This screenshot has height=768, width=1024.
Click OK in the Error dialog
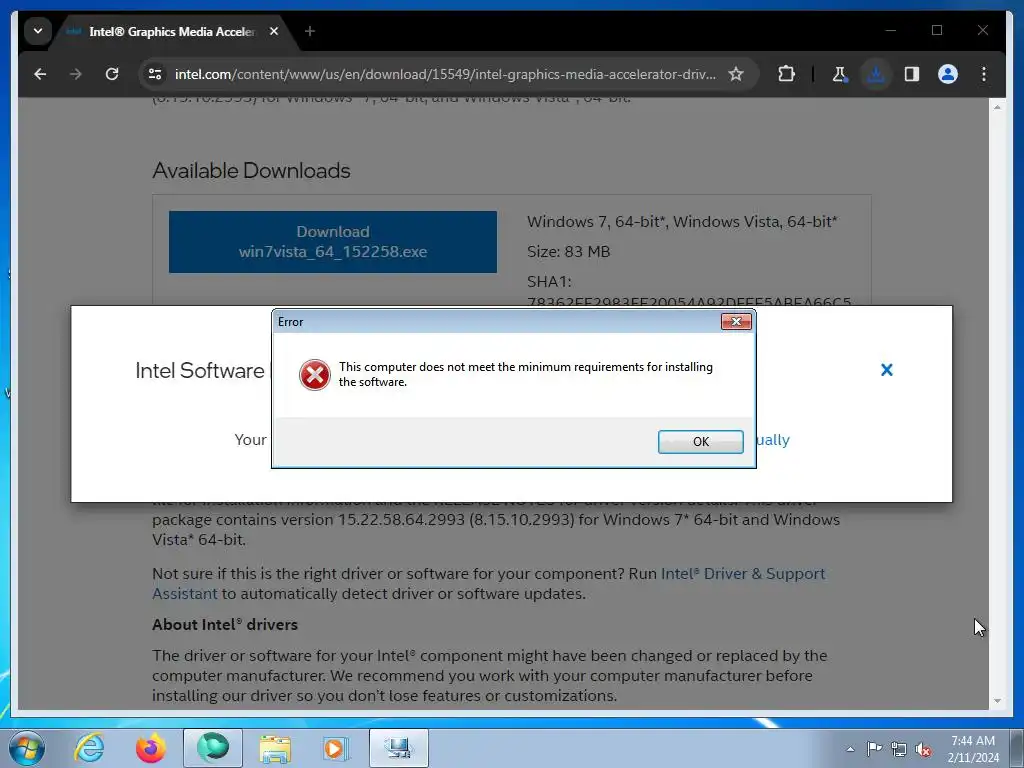(x=700, y=441)
